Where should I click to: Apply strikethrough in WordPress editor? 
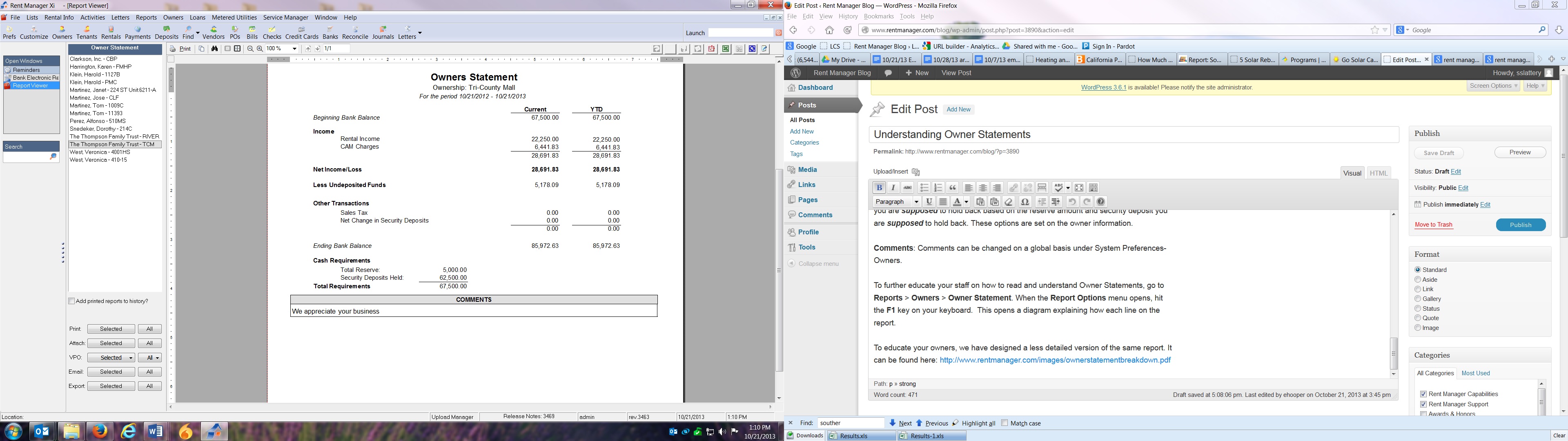pyautogui.click(x=907, y=187)
